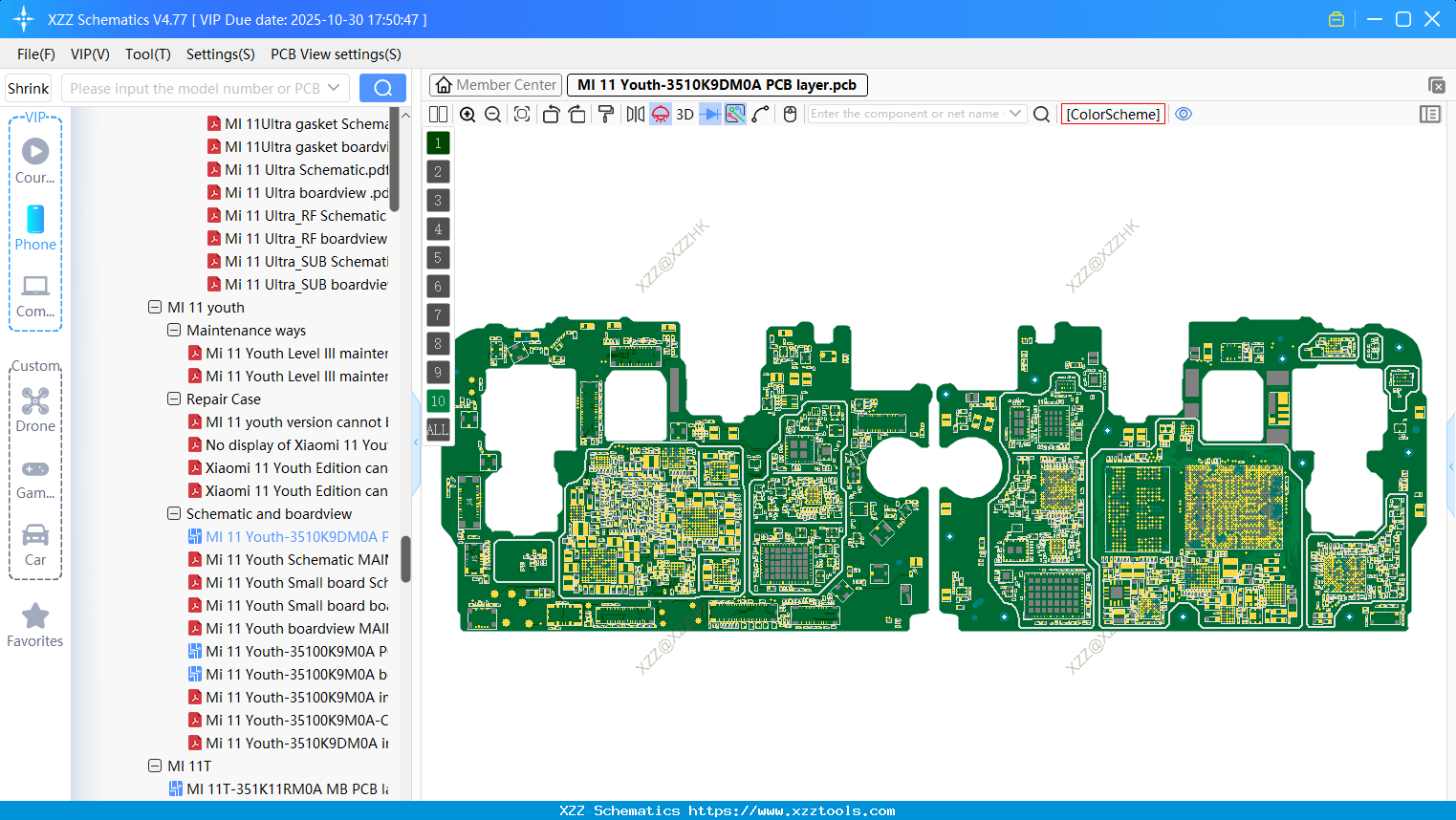Mirror the board horizontally
The width and height of the screenshot is (1456, 820).
click(x=635, y=114)
